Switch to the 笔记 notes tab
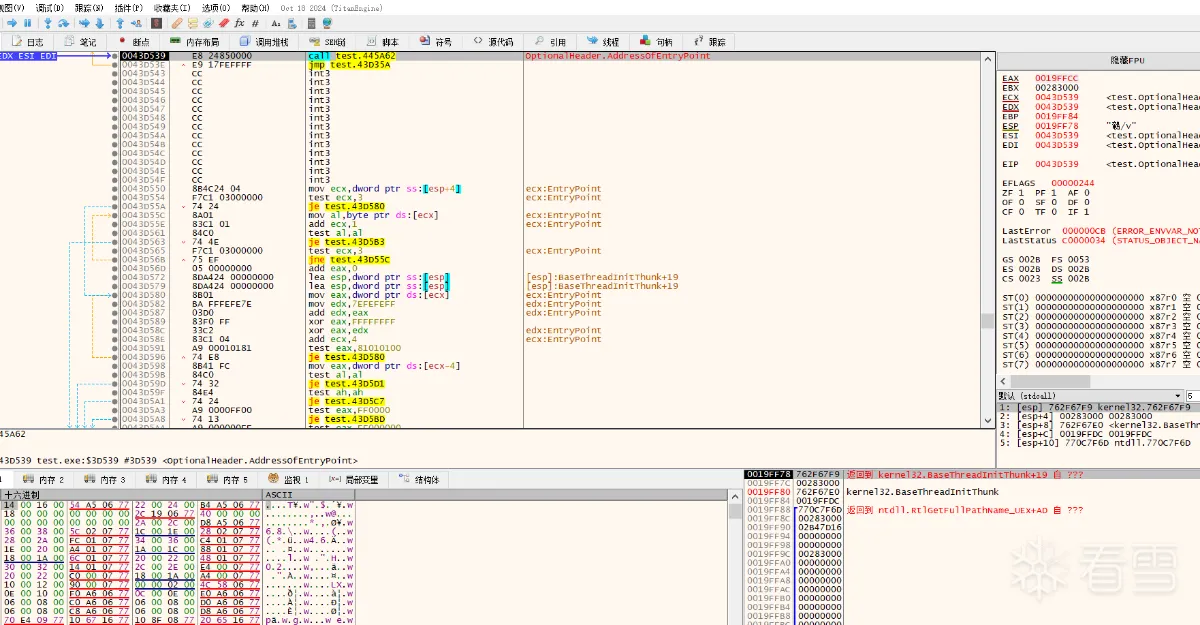Image resolution: width=1200 pixels, height=625 pixels. [80, 42]
